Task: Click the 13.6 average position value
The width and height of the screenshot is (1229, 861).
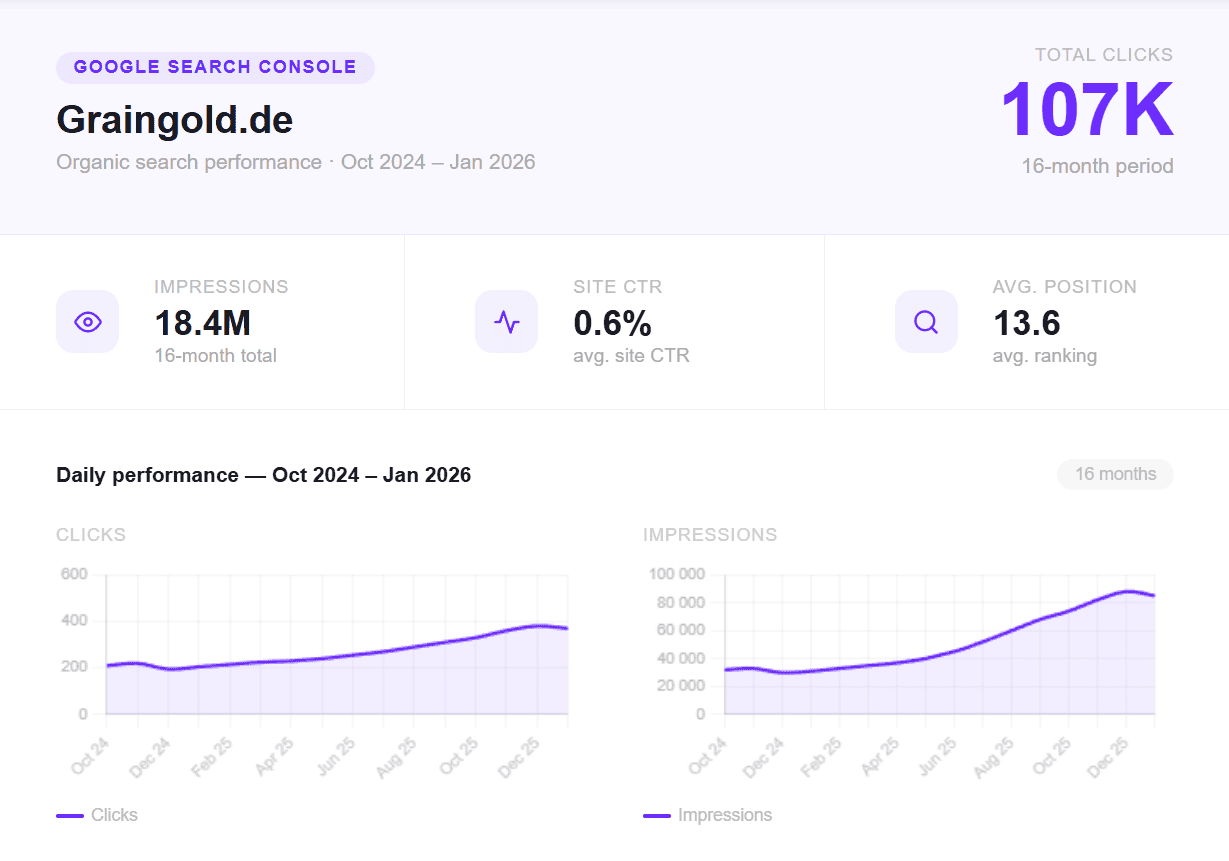Action: point(1027,323)
